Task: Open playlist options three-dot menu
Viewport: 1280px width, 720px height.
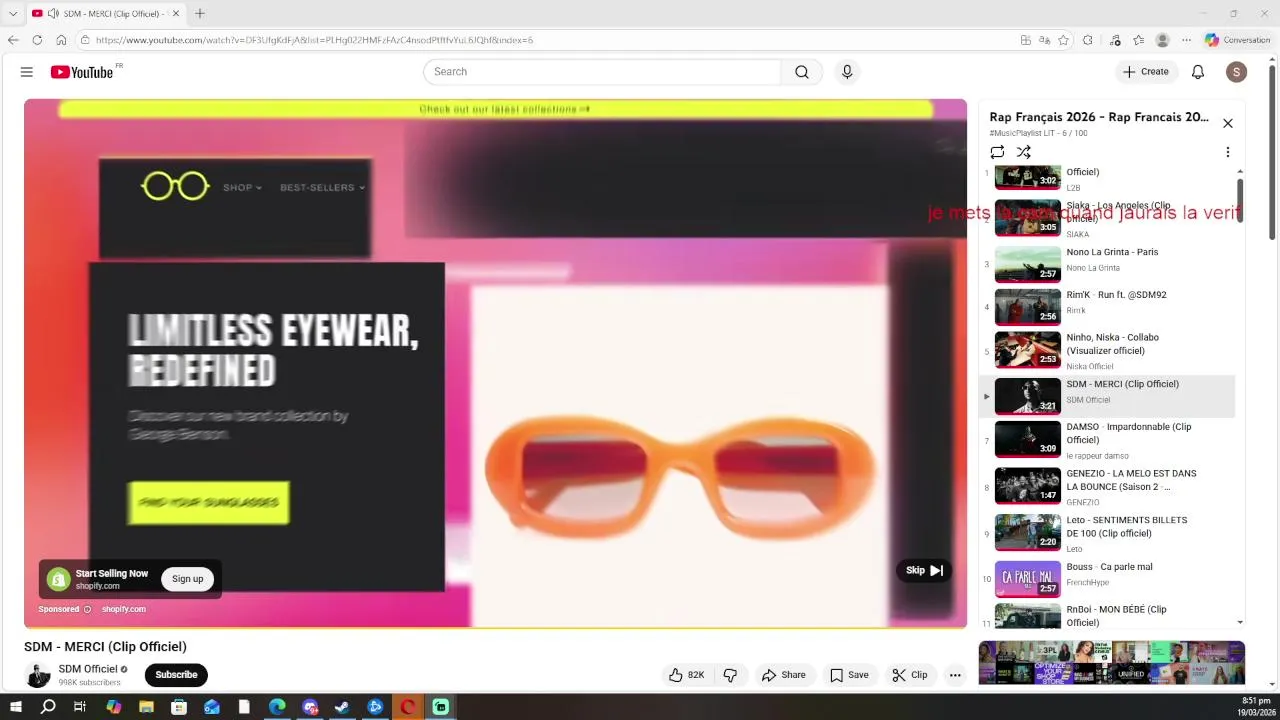Action: click(1228, 152)
